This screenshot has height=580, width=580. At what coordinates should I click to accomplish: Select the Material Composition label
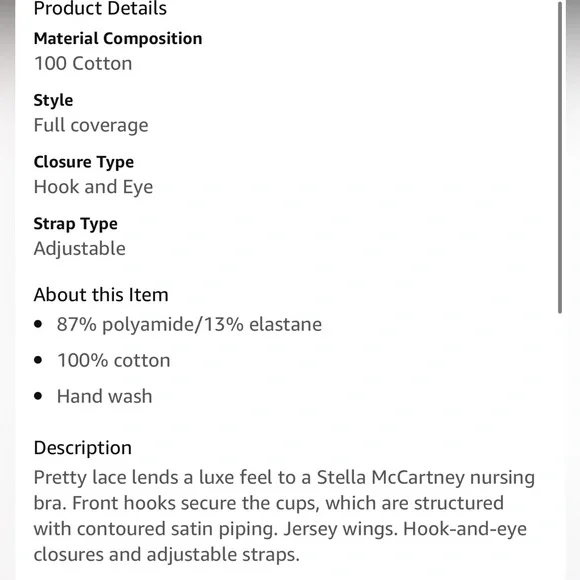pos(118,38)
